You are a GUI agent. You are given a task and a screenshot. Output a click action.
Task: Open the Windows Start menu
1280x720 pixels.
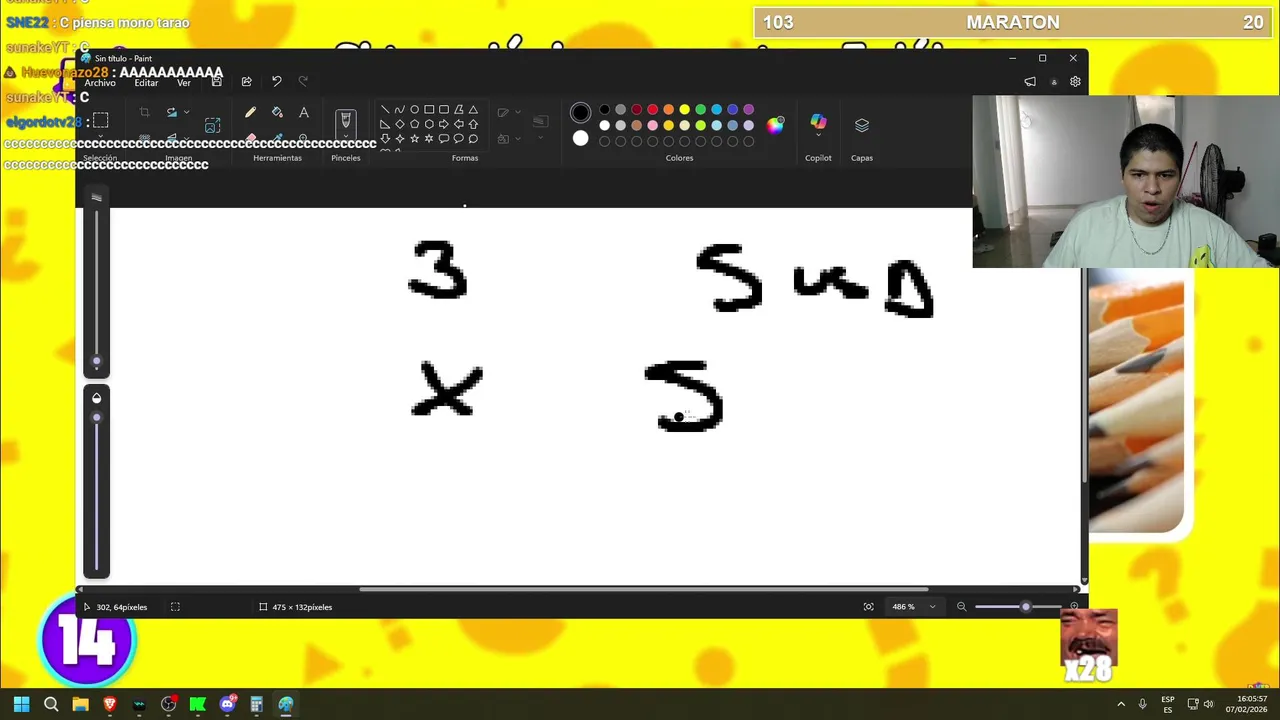[21, 704]
